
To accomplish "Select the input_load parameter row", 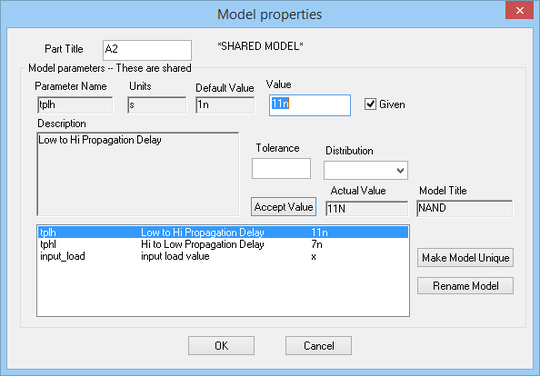I will (223, 256).
